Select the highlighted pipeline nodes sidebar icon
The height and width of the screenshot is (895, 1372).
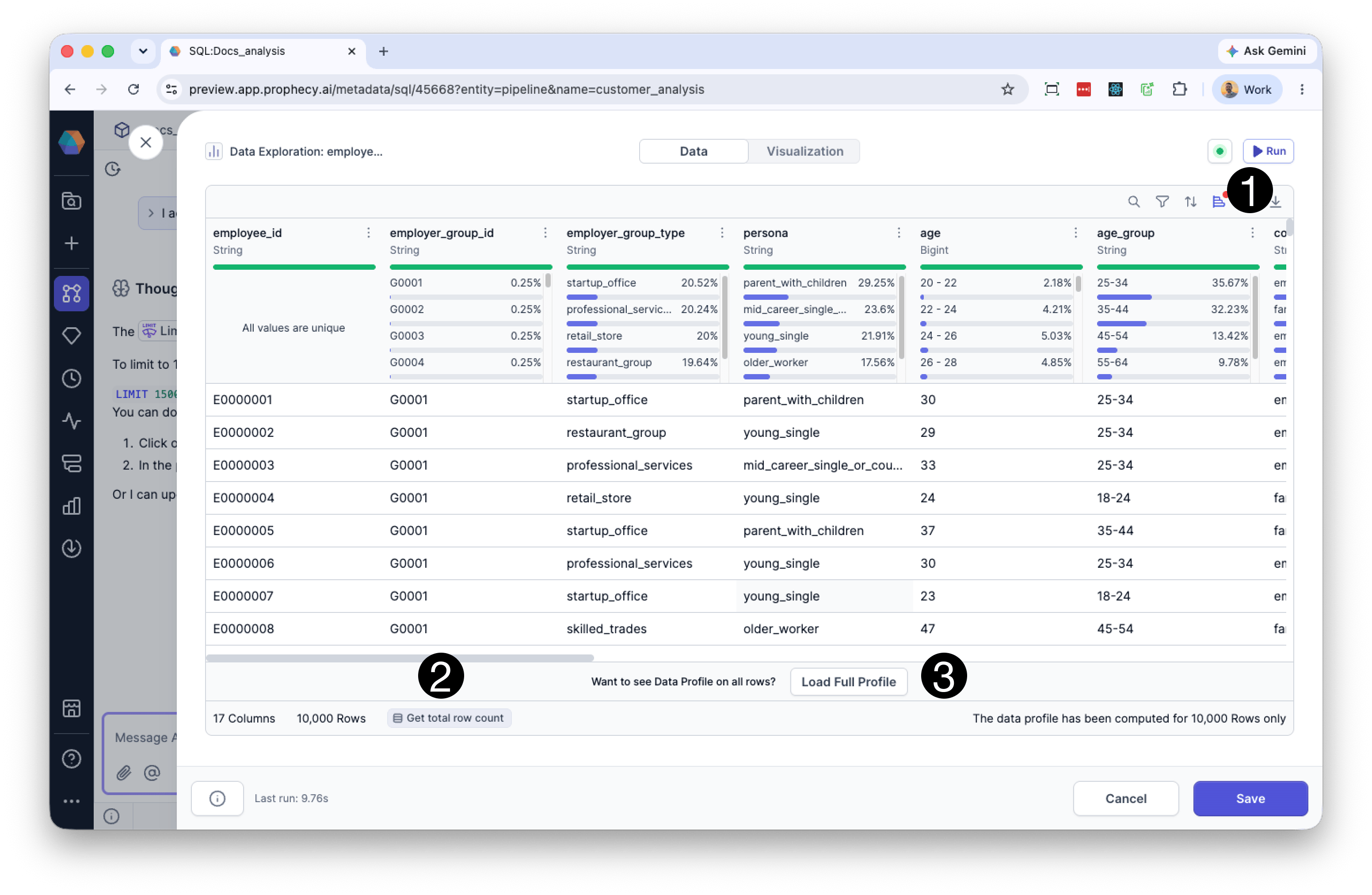(x=72, y=294)
